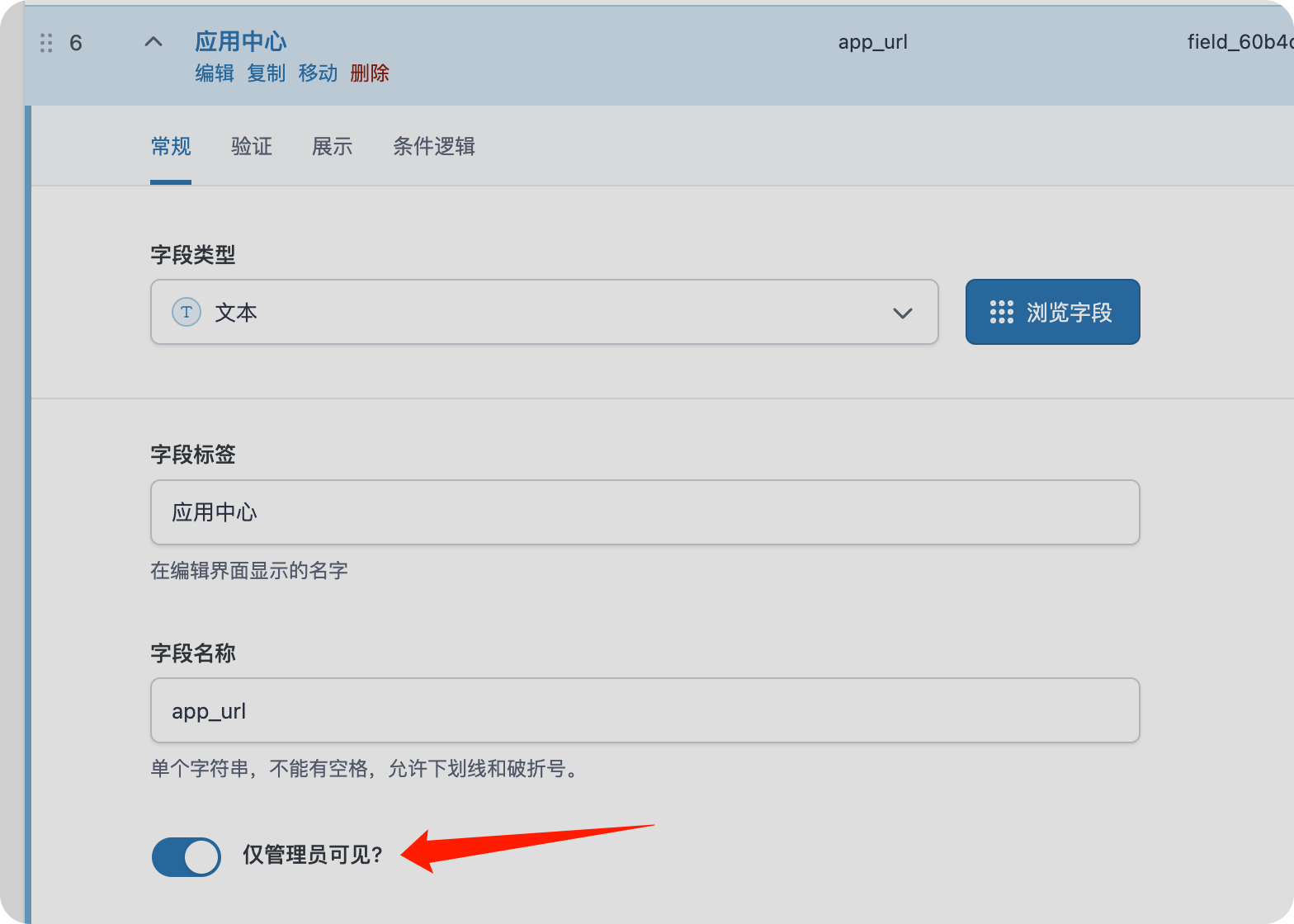Open the 应用中心 field title link
Viewport: 1294px width, 924px height.
(241, 41)
